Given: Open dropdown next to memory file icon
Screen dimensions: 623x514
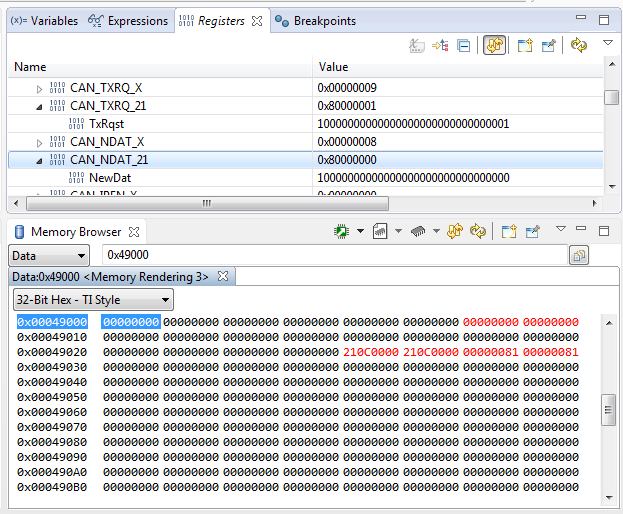Looking at the screenshot, I should 398,231.
